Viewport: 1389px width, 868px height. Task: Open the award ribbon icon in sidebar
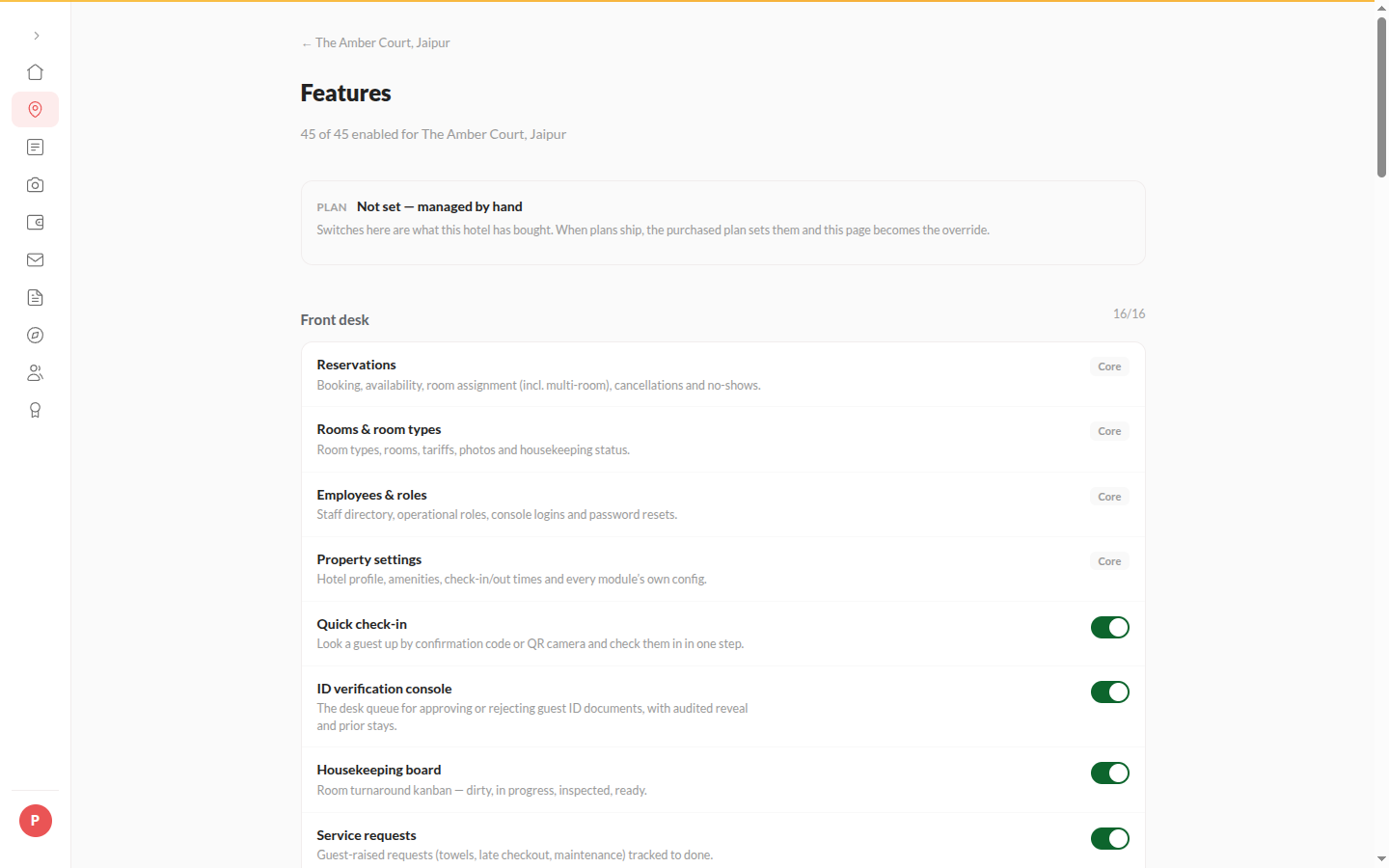click(36, 411)
